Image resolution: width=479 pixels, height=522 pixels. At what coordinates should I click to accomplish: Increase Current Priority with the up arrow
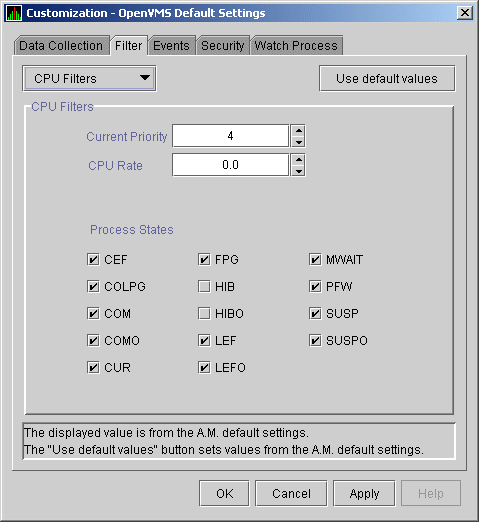298,130
